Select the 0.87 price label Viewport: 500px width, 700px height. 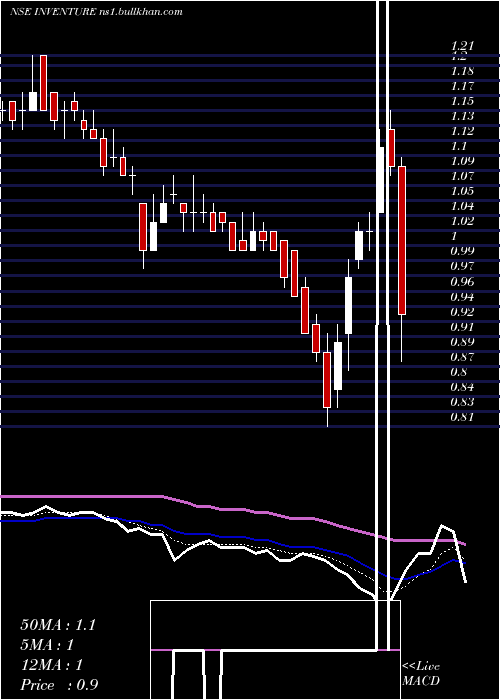[x=462, y=357]
